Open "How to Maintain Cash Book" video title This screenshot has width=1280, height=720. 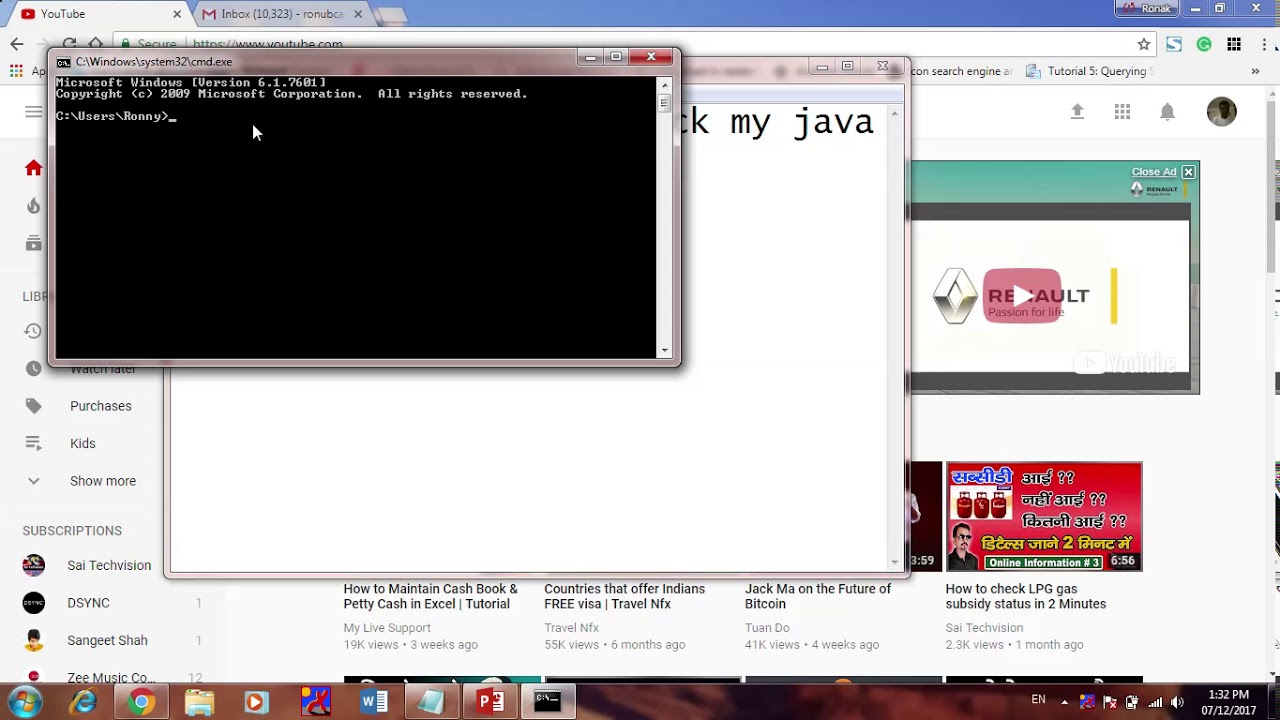pos(430,596)
